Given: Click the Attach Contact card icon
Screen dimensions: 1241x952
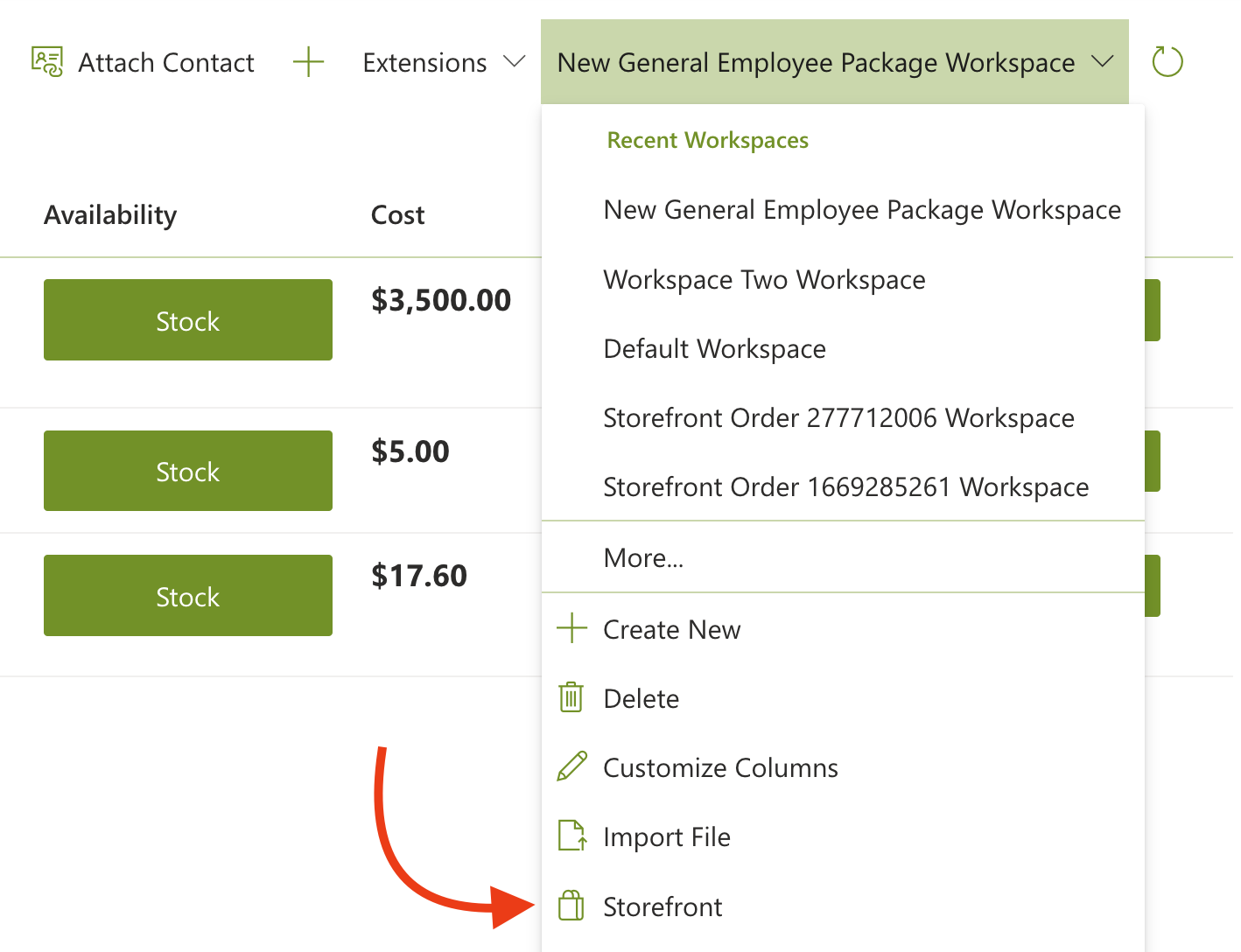Looking at the screenshot, I should [x=47, y=62].
